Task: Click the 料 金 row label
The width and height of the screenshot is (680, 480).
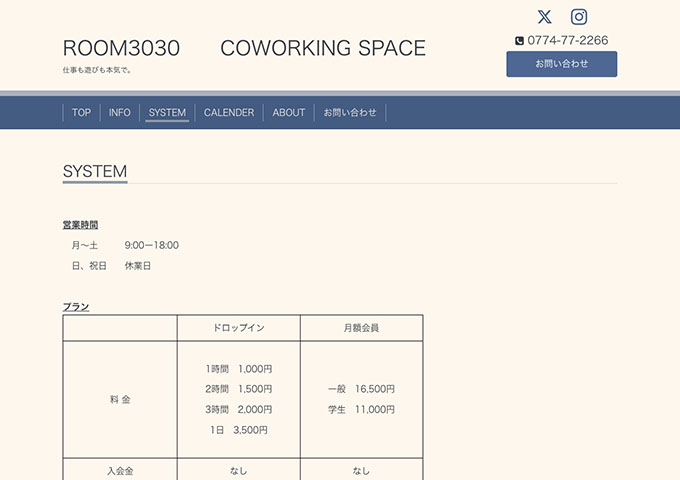Action: click(120, 399)
